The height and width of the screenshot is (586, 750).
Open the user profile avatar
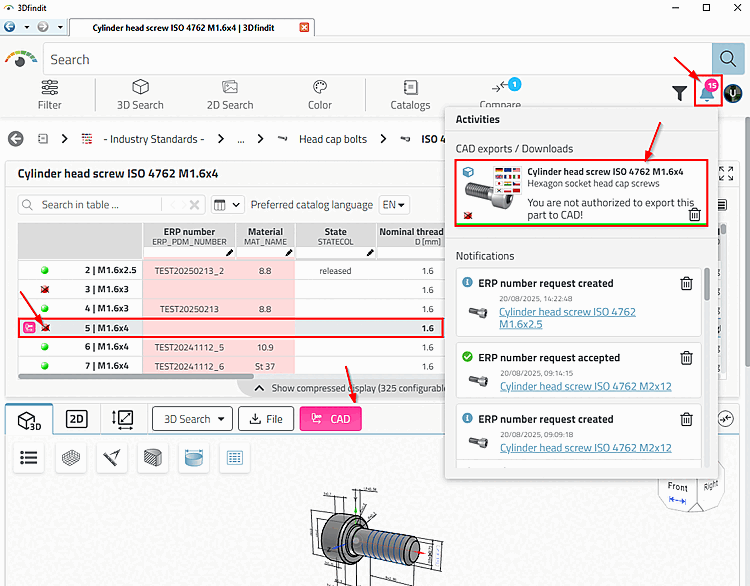click(733, 93)
